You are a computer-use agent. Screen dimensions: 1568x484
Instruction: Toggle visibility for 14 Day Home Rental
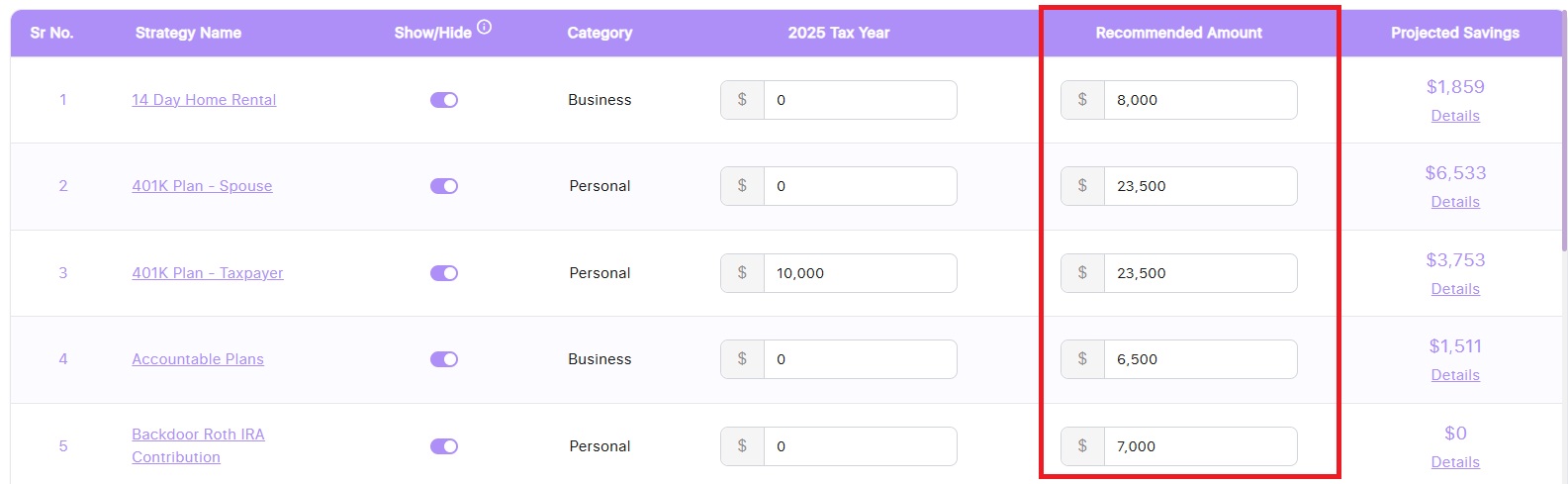pos(444,100)
